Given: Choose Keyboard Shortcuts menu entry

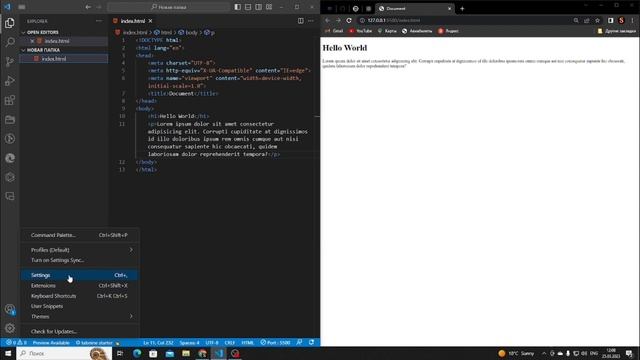Looking at the screenshot, I should [80, 296].
